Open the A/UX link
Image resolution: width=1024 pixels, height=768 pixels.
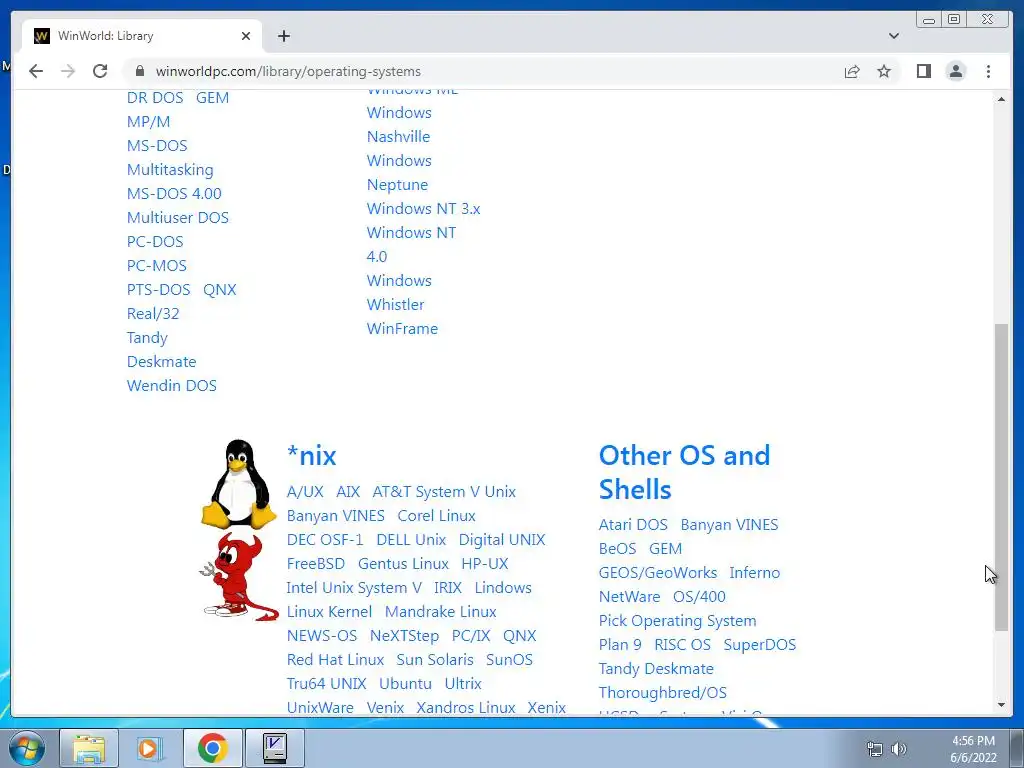click(305, 492)
